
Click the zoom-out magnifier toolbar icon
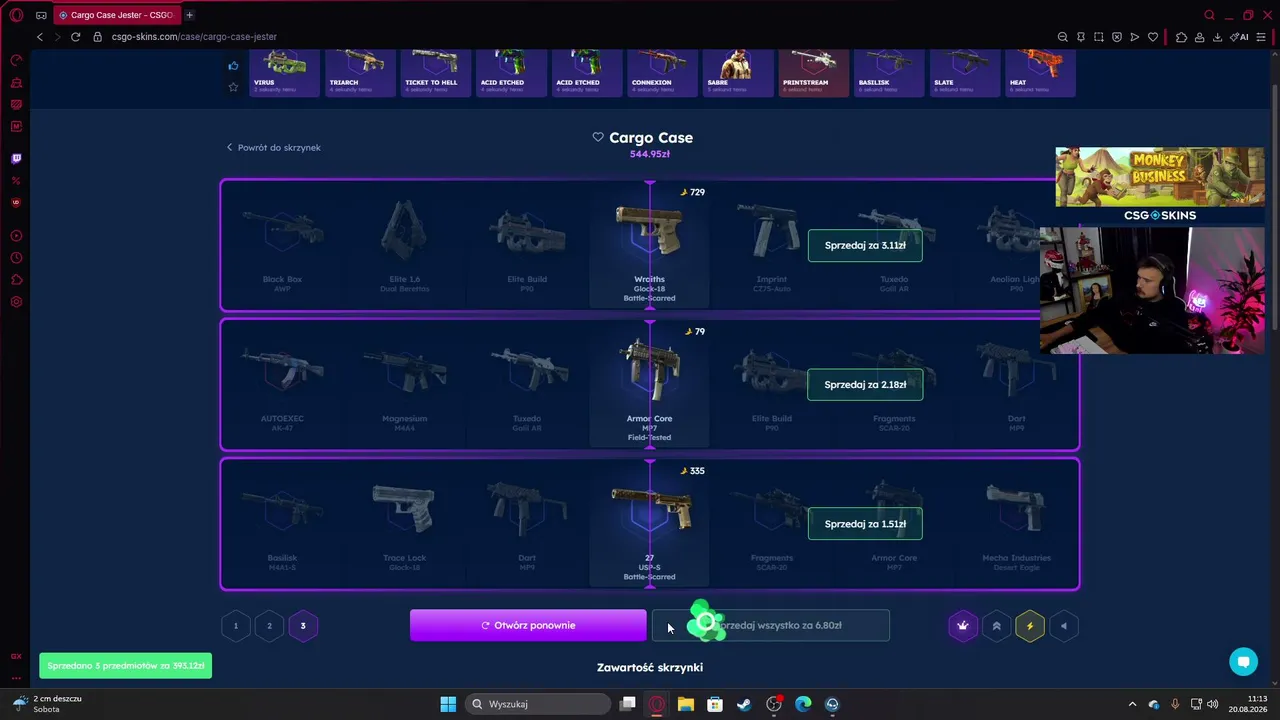click(x=1063, y=37)
